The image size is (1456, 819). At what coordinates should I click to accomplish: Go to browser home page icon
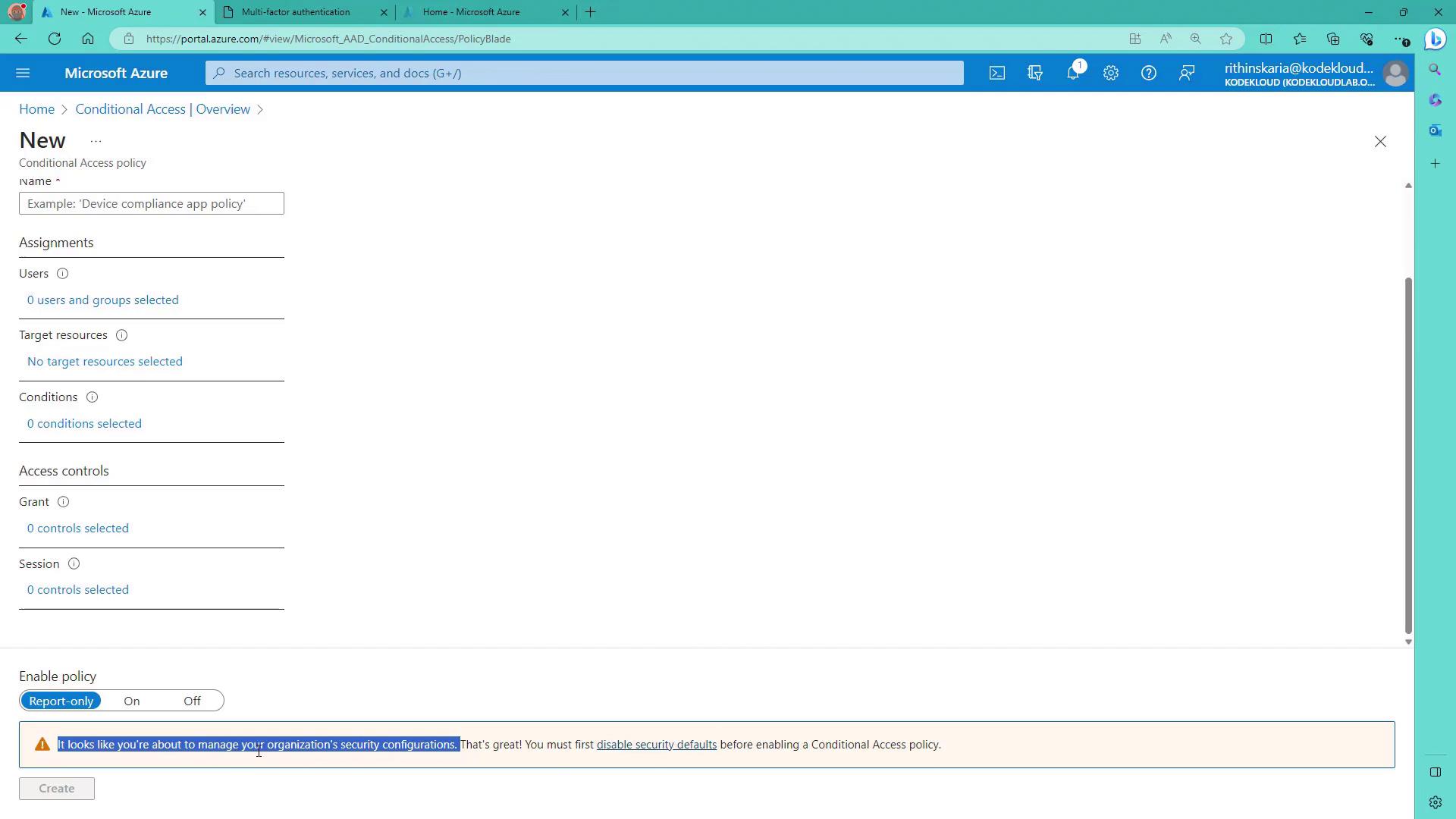pos(88,39)
